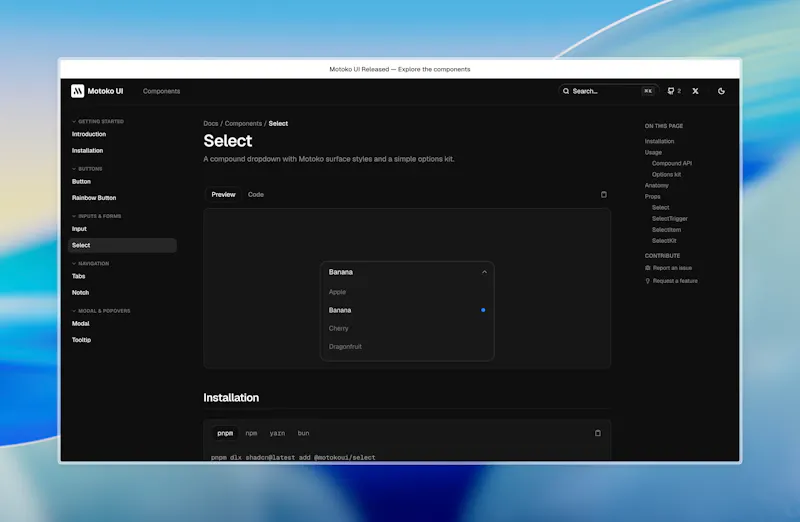The width and height of the screenshot is (800, 522).
Task: Jump to SelectKit props entry
Action: pyautogui.click(x=664, y=241)
